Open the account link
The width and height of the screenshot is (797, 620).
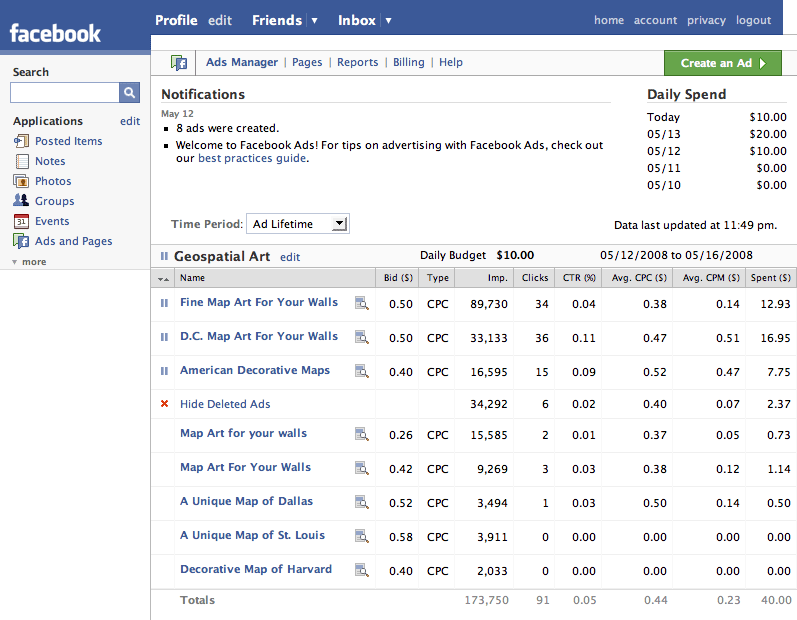pyautogui.click(x=655, y=20)
